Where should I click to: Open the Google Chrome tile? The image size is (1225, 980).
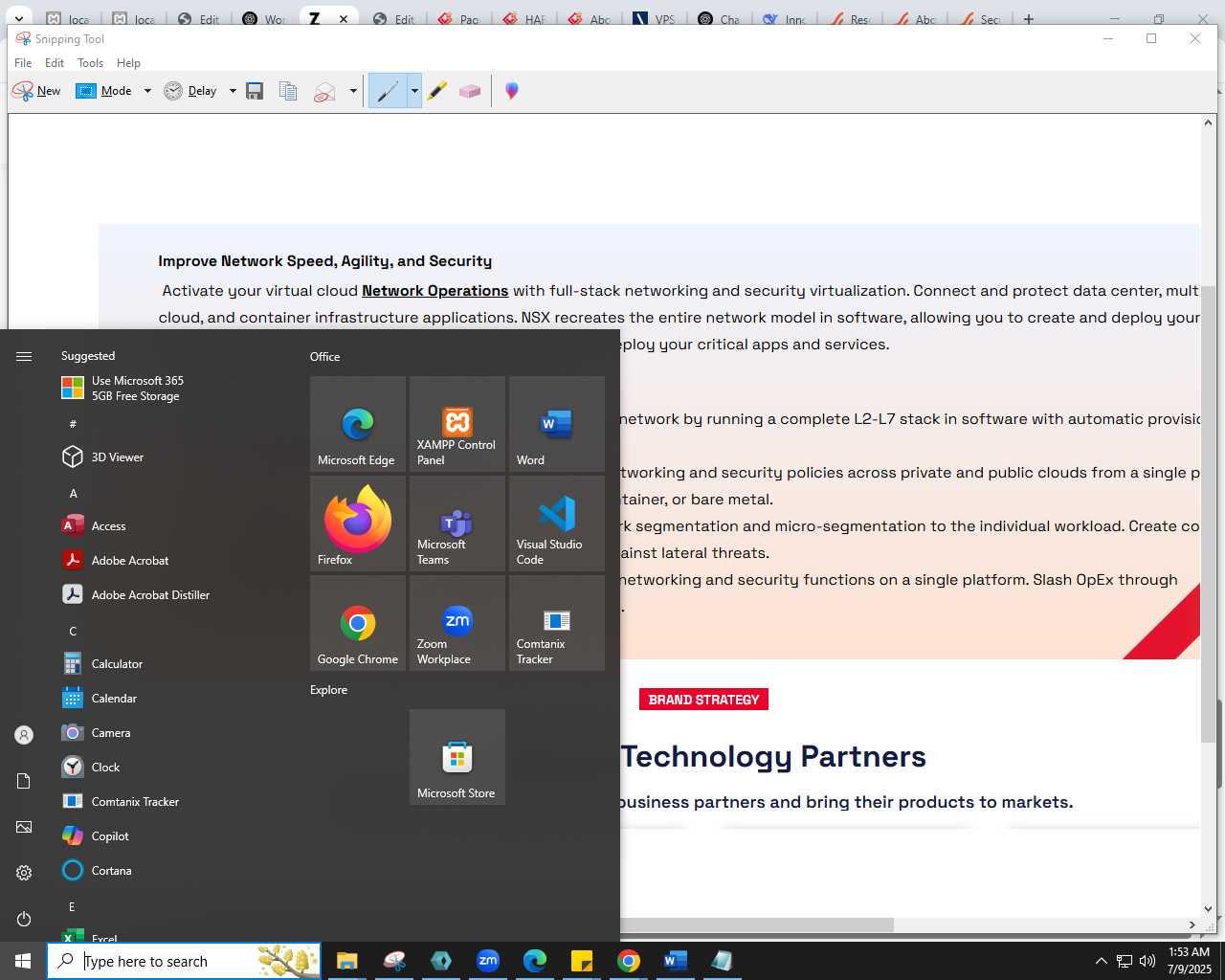pos(358,623)
